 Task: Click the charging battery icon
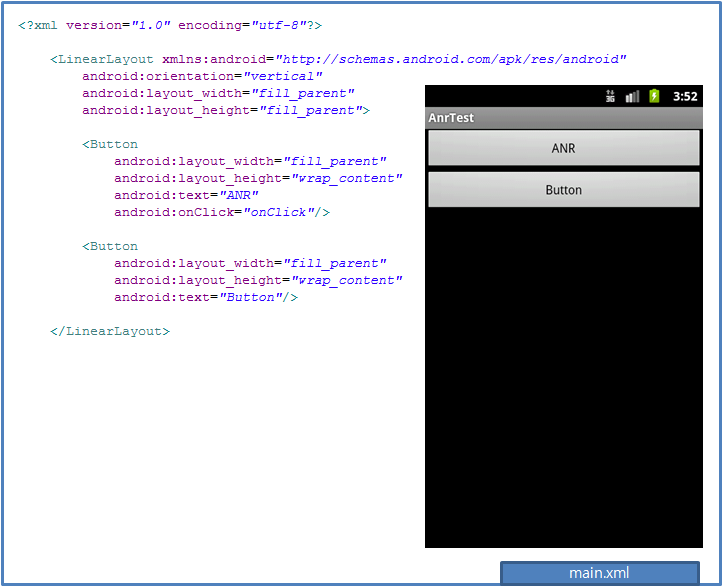pos(654,96)
